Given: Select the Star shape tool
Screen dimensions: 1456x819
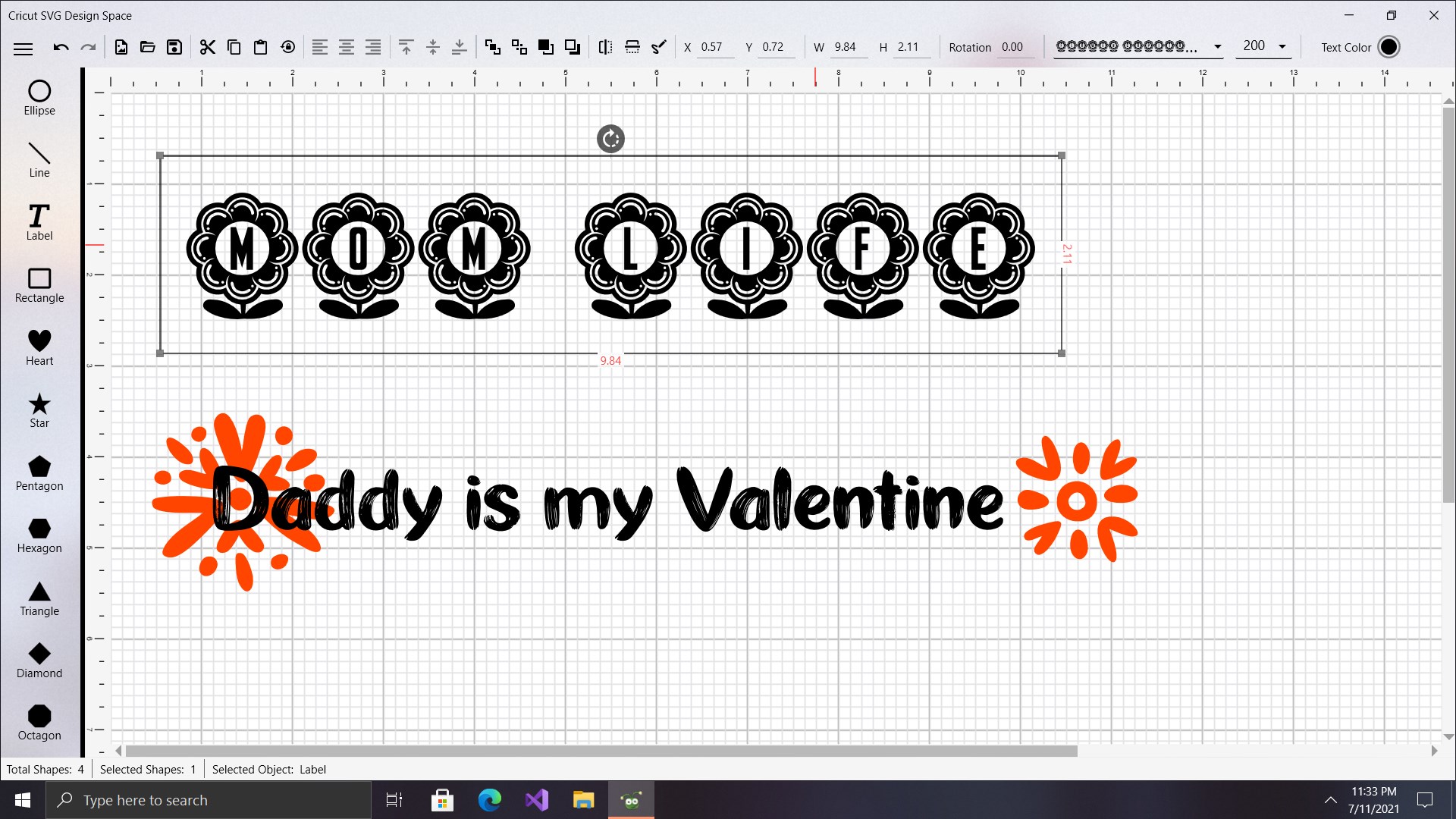Looking at the screenshot, I should [x=39, y=410].
